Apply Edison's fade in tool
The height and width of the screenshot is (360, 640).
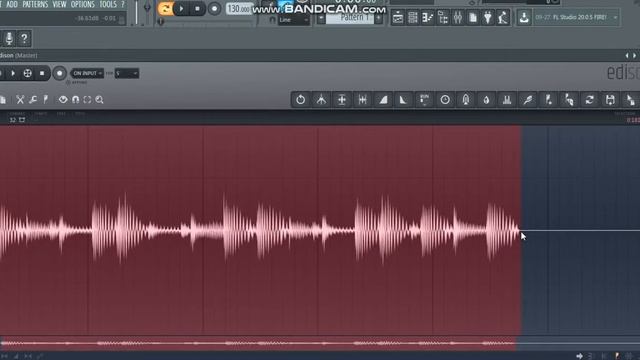point(383,100)
